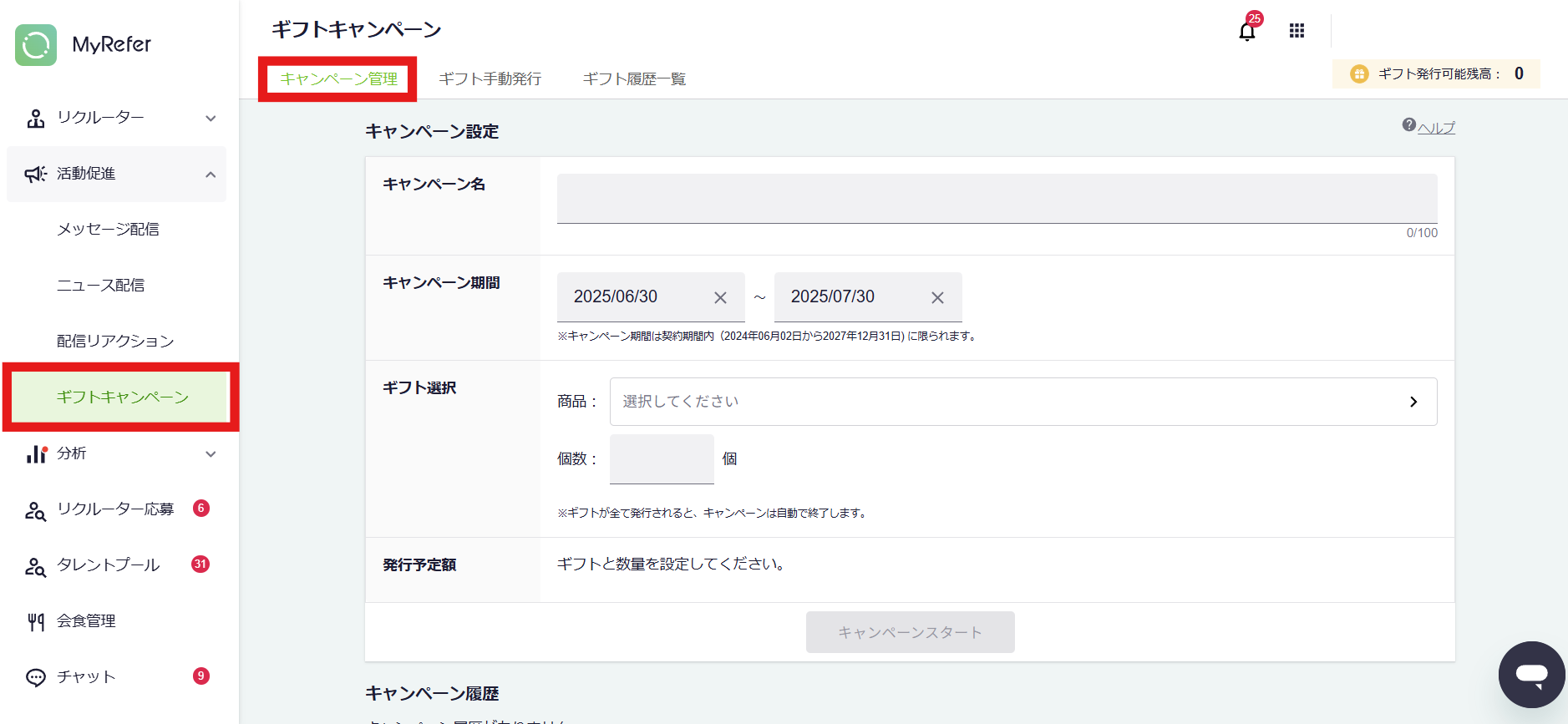Open the apps grid menu icon
The height and width of the screenshot is (724, 1568).
coord(1297,31)
